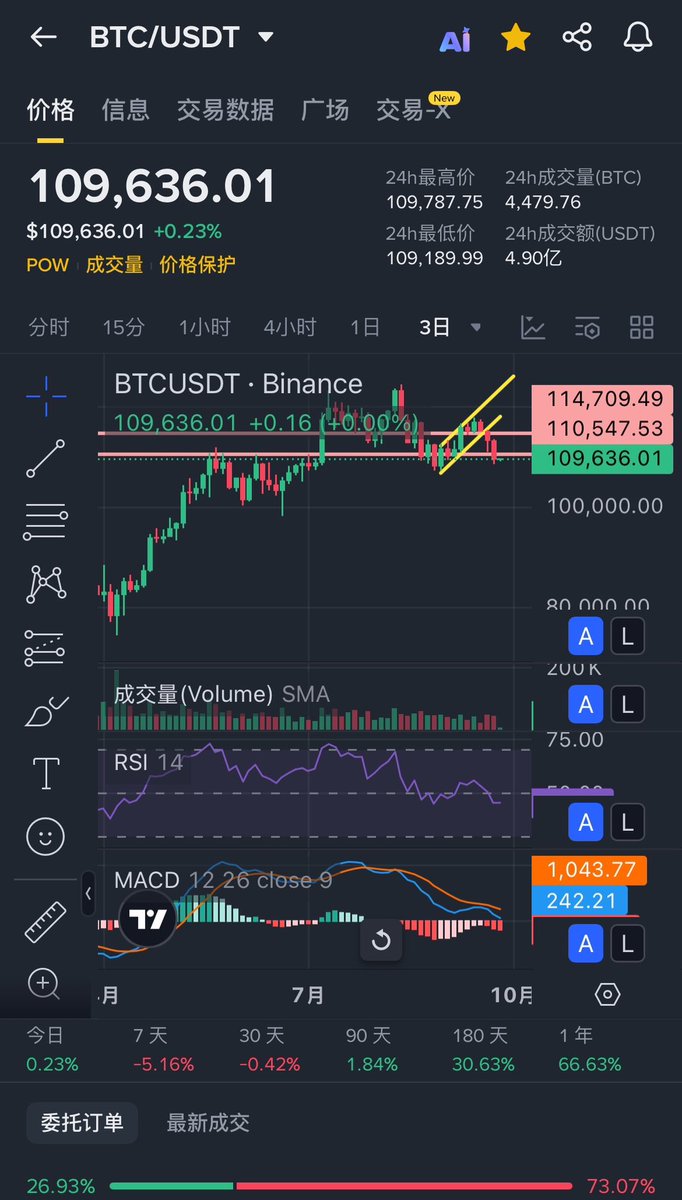
Task: Open the MACD 12 26 close 9 legend
Action: (x=223, y=881)
